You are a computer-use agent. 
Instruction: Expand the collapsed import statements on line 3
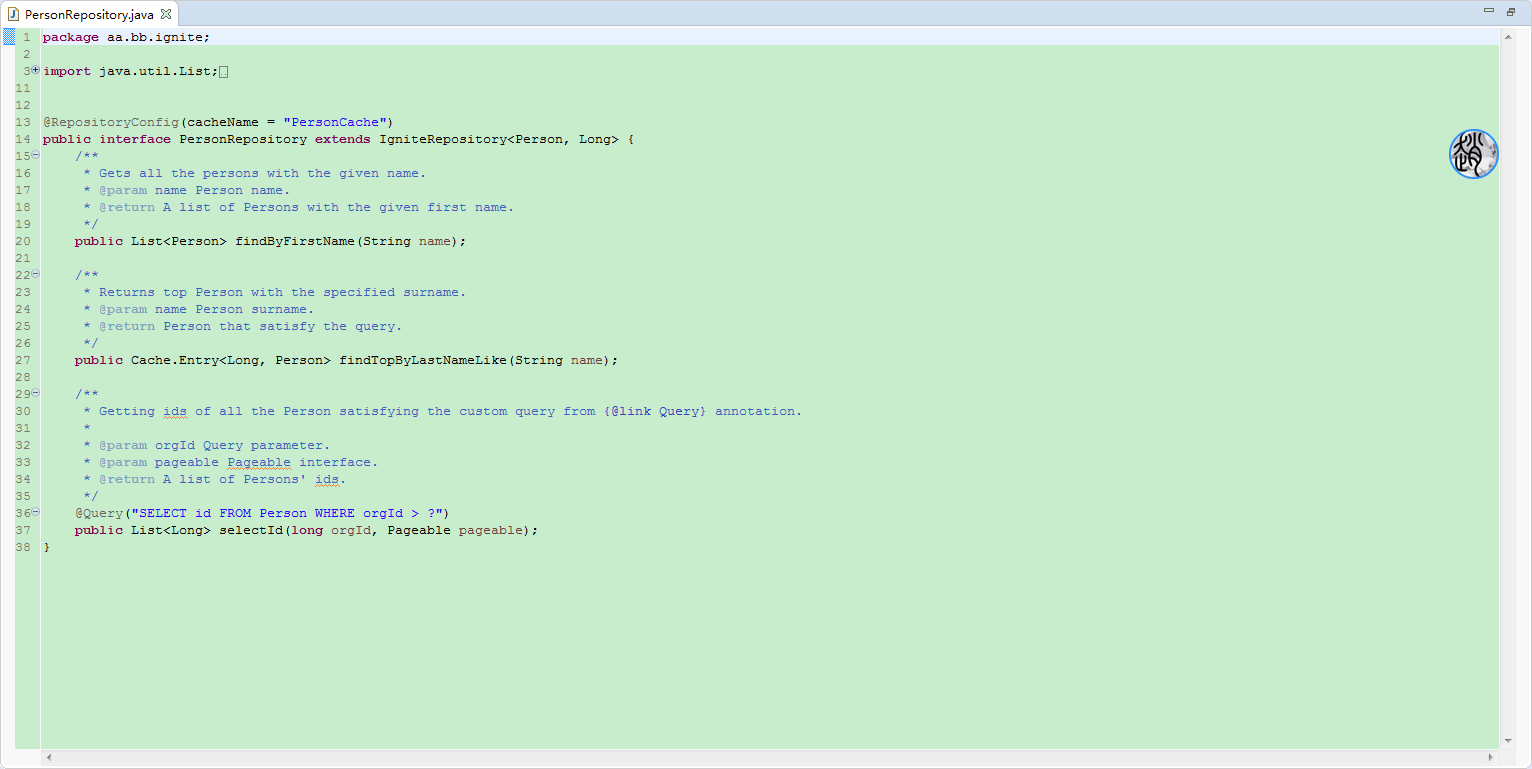coord(34,70)
